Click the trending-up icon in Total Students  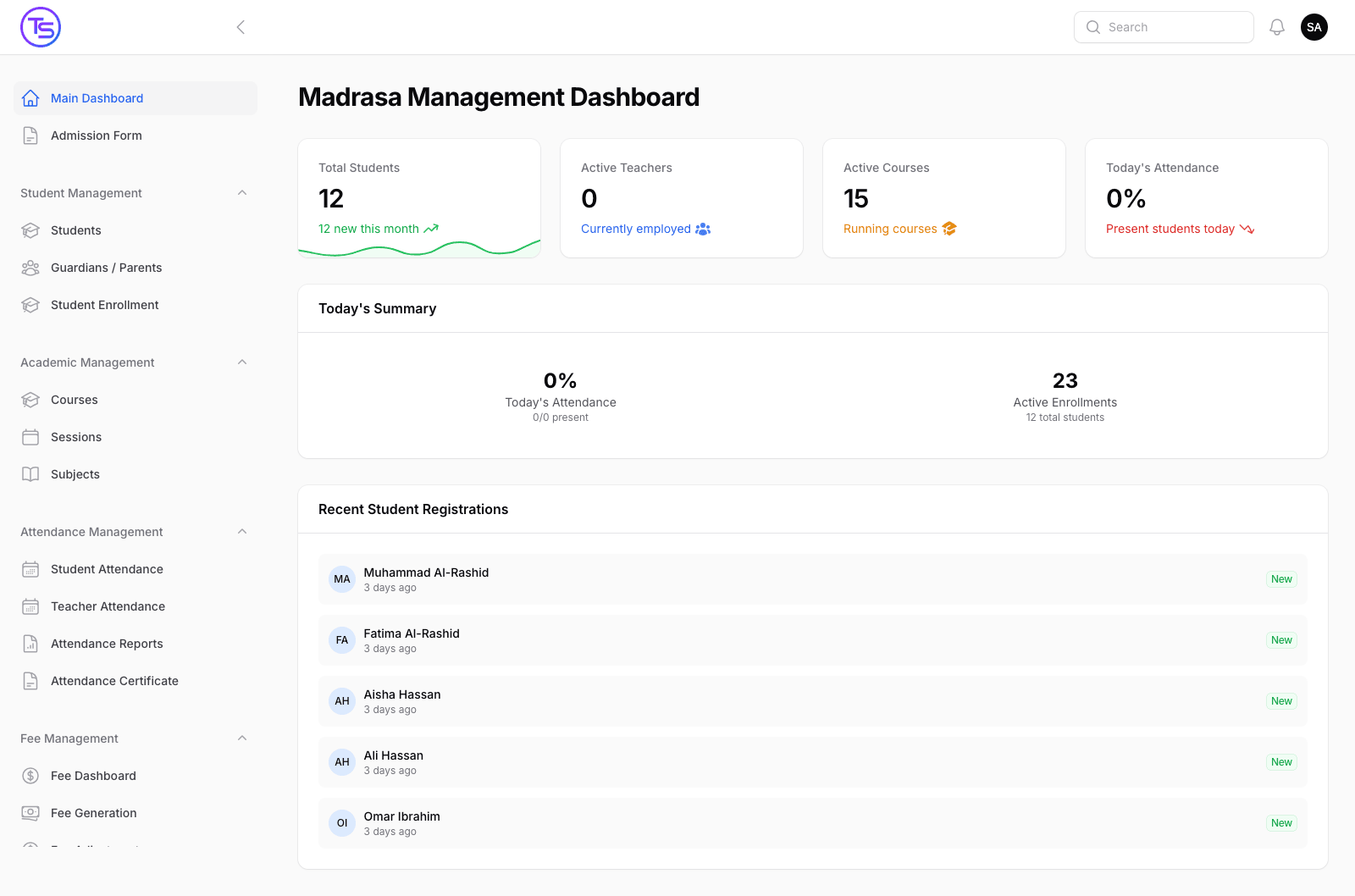pos(431,229)
